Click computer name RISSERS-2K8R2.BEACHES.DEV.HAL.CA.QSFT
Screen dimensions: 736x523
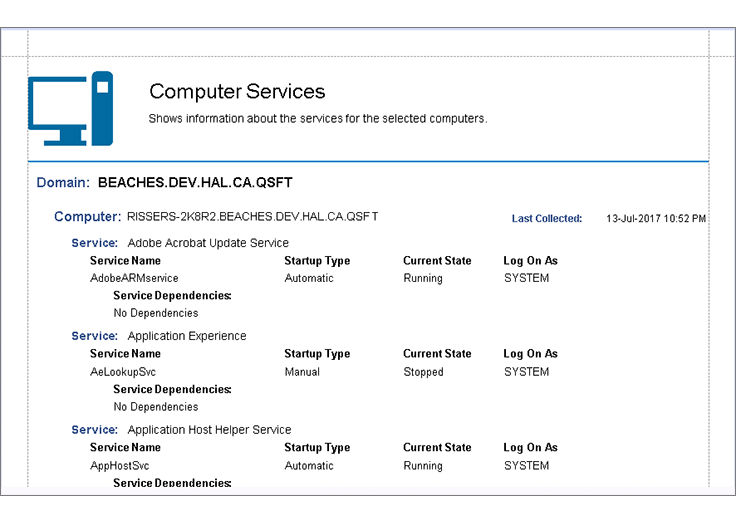pos(253,216)
